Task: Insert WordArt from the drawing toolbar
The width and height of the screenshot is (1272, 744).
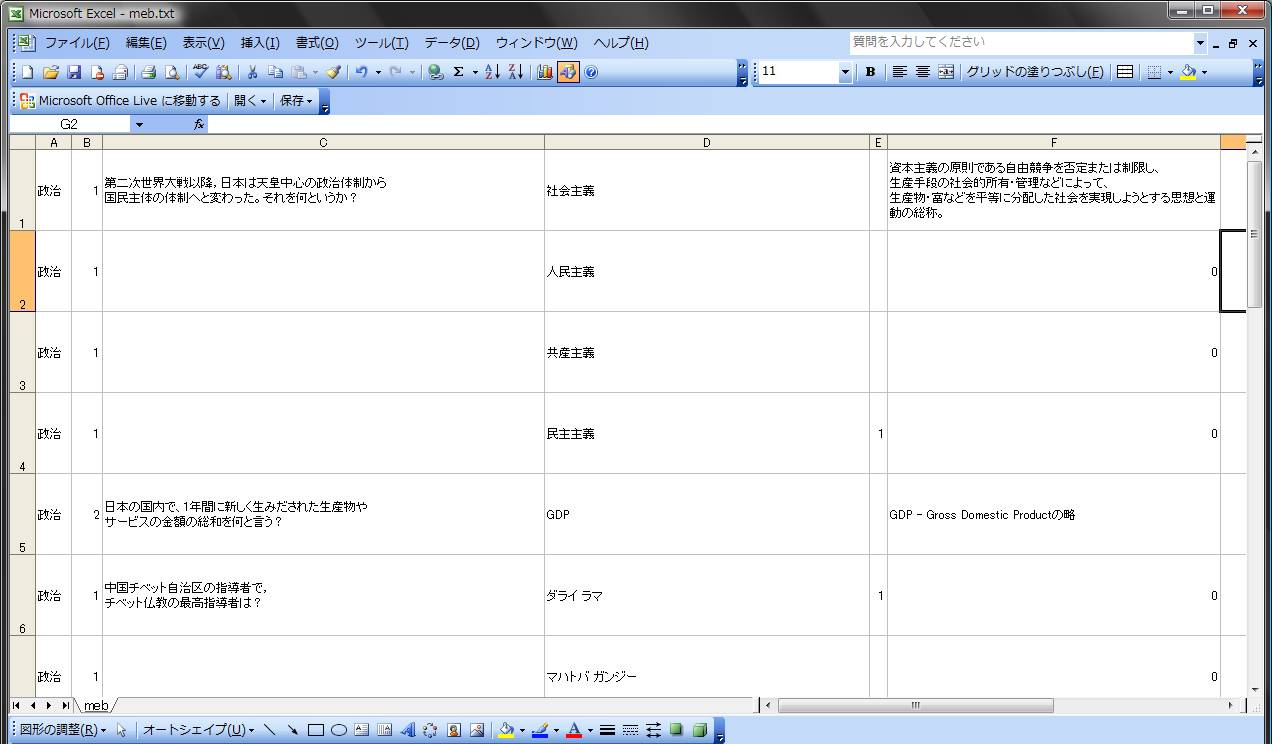Action: click(x=408, y=730)
